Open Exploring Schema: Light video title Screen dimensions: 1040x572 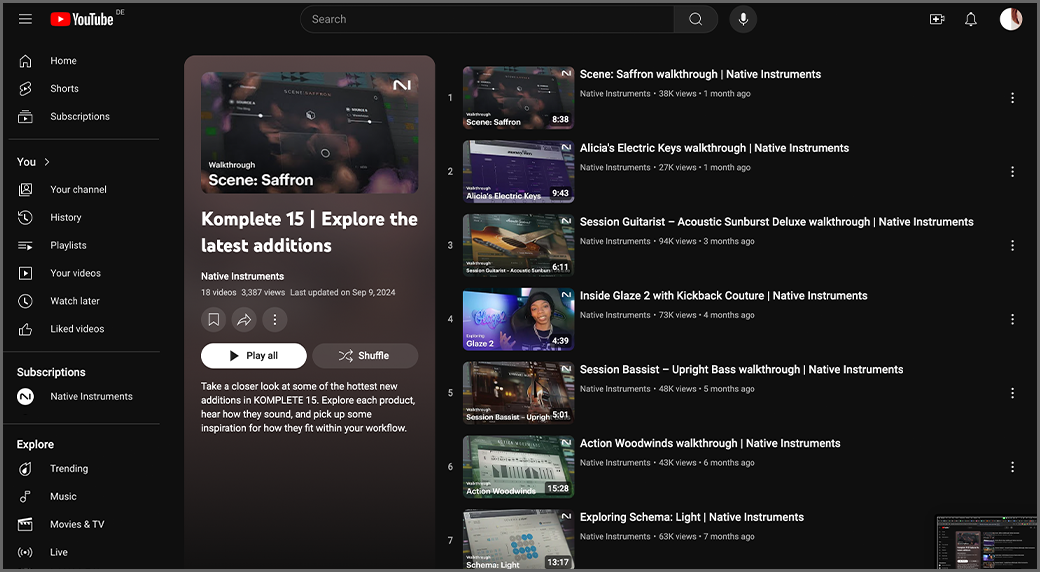tap(692, 517)
